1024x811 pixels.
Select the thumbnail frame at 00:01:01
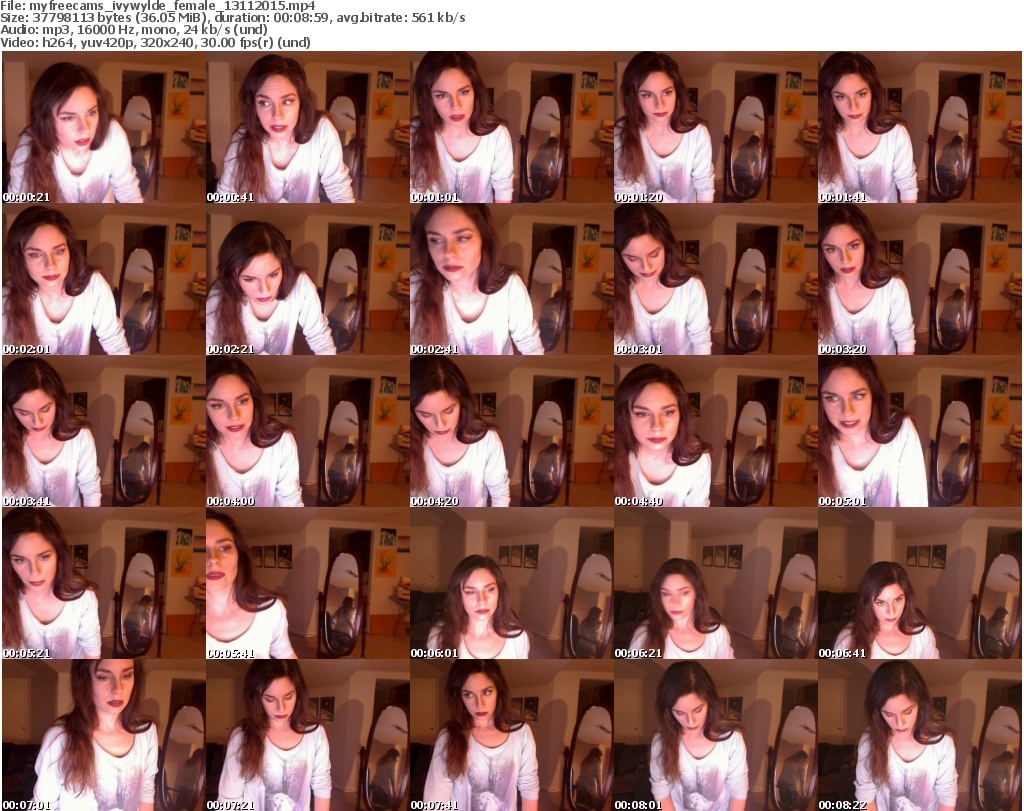(x=511, y=127)
